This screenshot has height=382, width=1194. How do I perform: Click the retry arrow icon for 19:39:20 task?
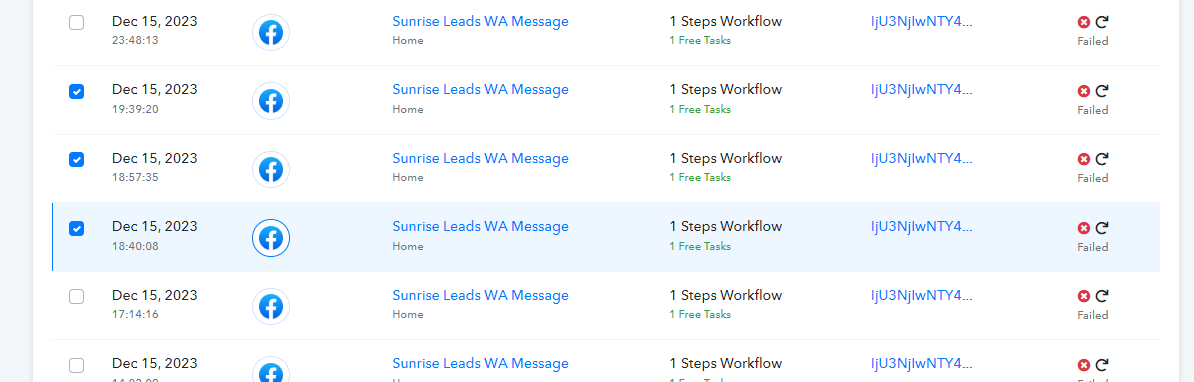point(1101,91)
